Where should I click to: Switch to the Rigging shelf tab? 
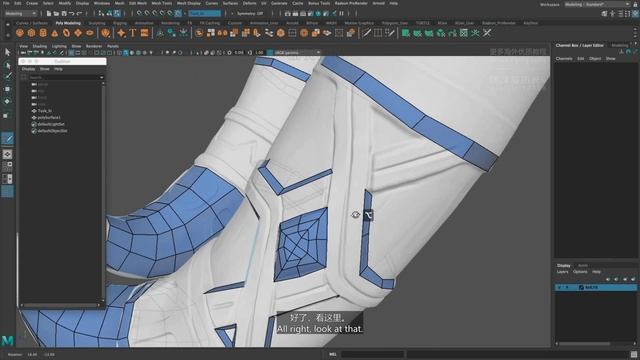coord(120,23)
